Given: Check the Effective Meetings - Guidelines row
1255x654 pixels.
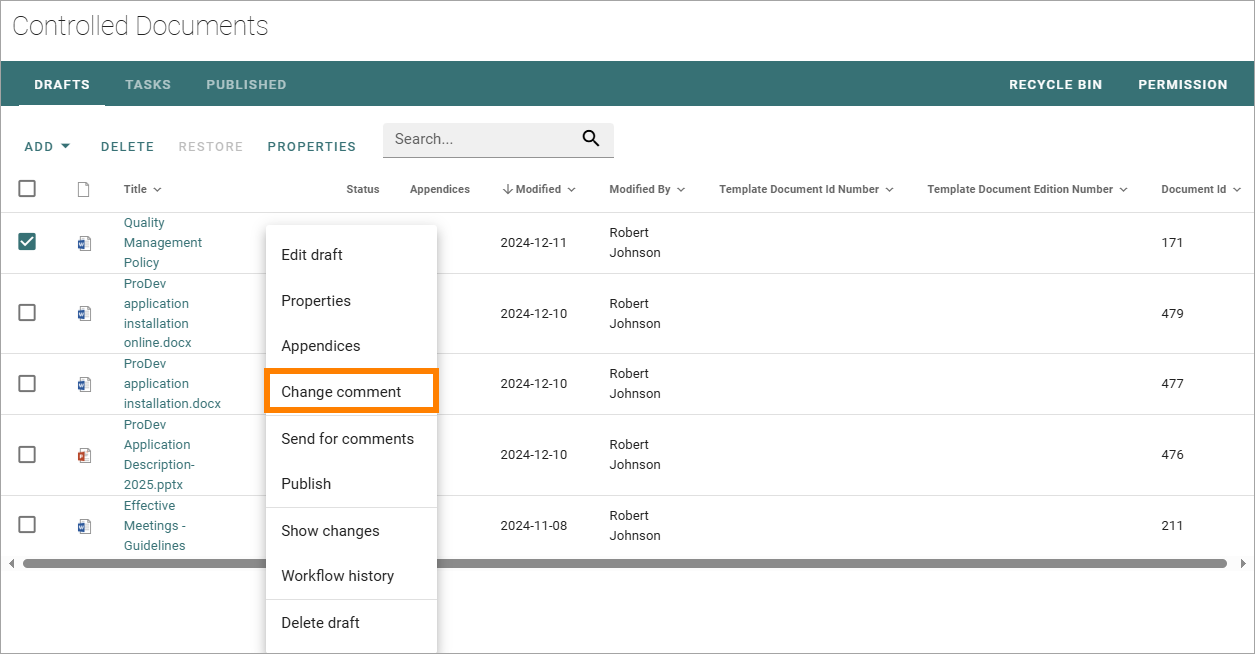Looking at the screenshot, I should coord(27,524).
